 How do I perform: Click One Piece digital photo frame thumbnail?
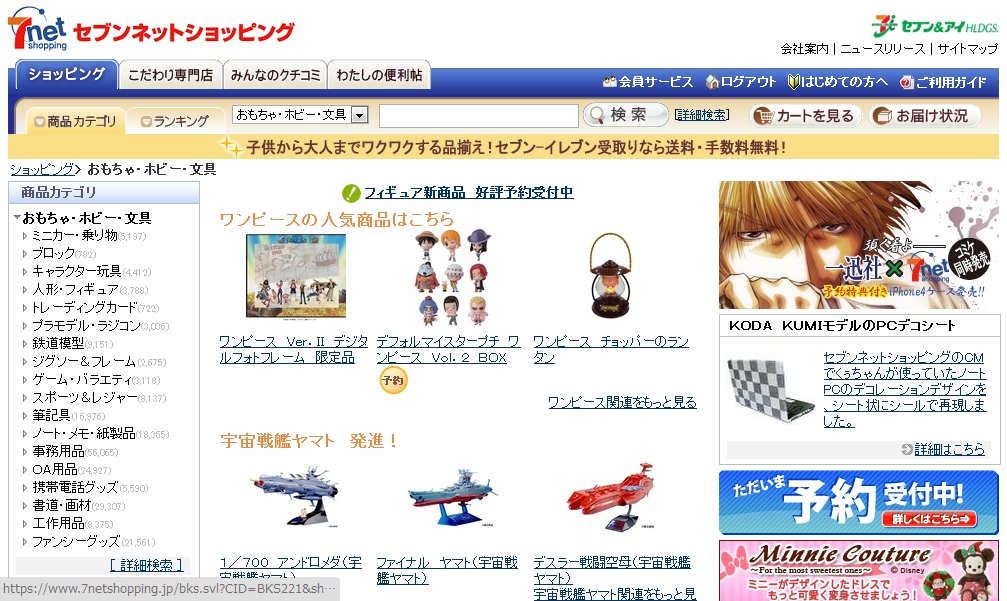[x=296, y=276]
